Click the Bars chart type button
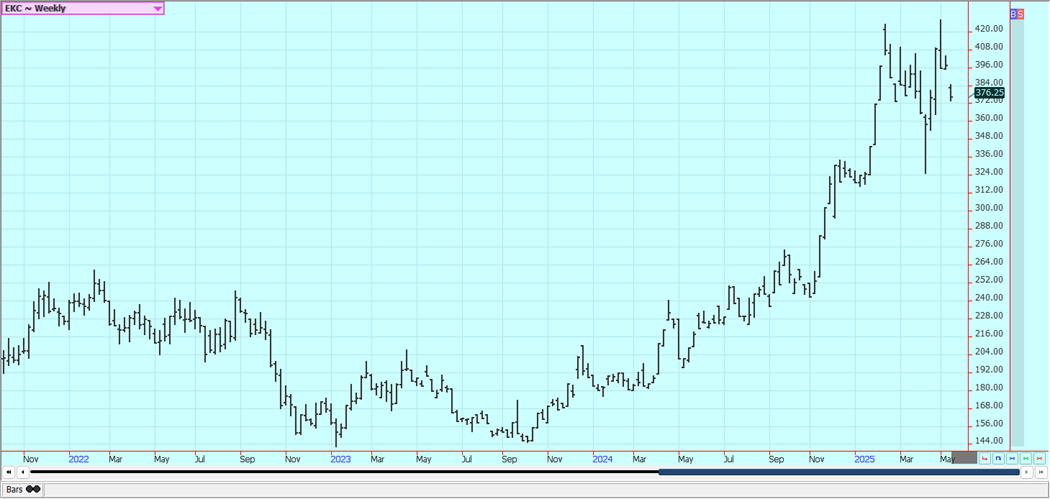 (23, 490)
